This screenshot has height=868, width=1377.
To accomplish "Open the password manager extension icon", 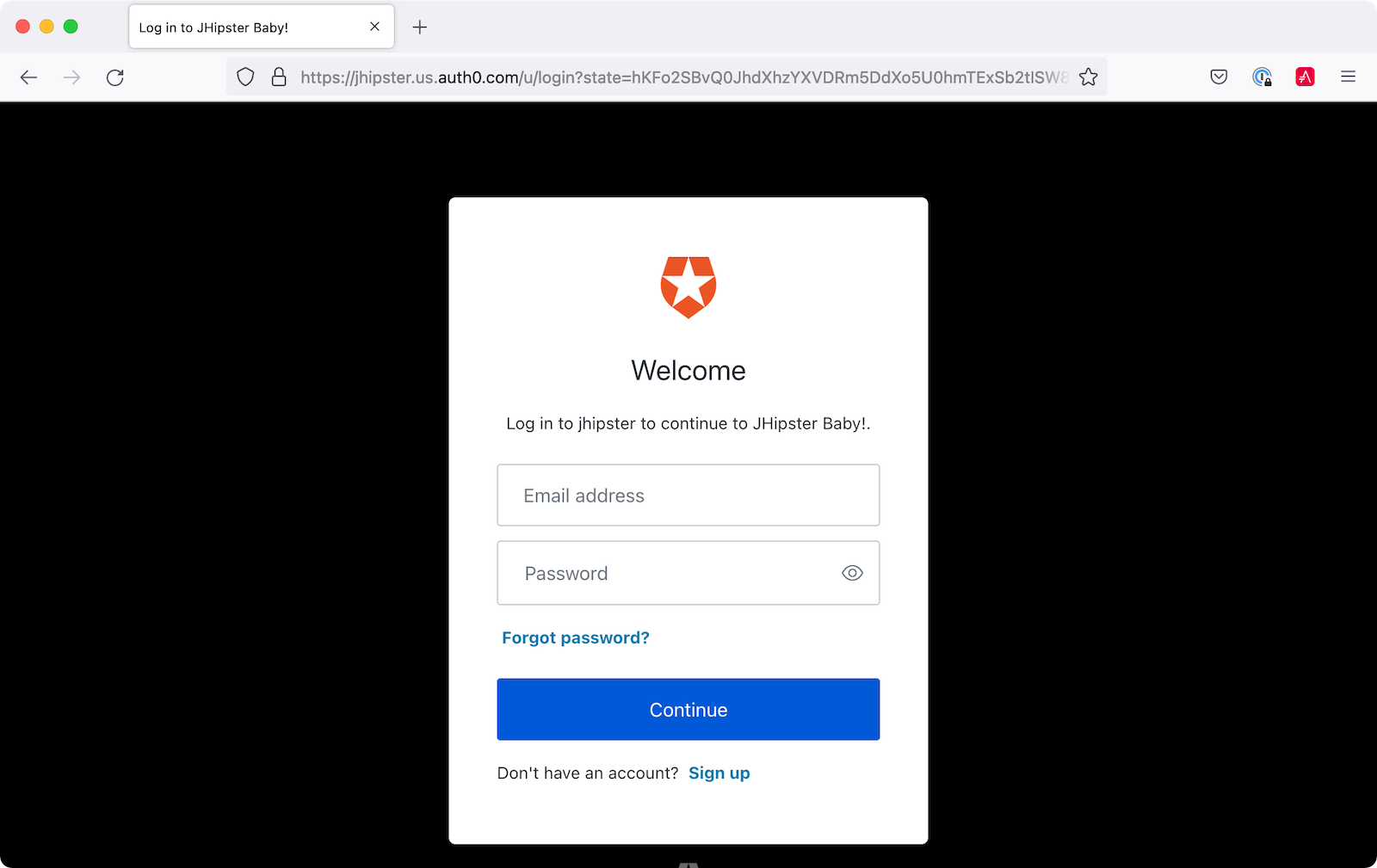I will (1262, 77).
